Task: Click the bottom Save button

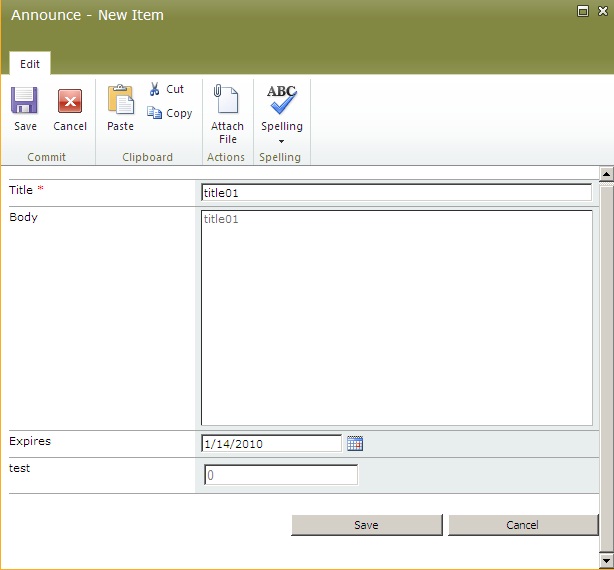Action: 367,525
